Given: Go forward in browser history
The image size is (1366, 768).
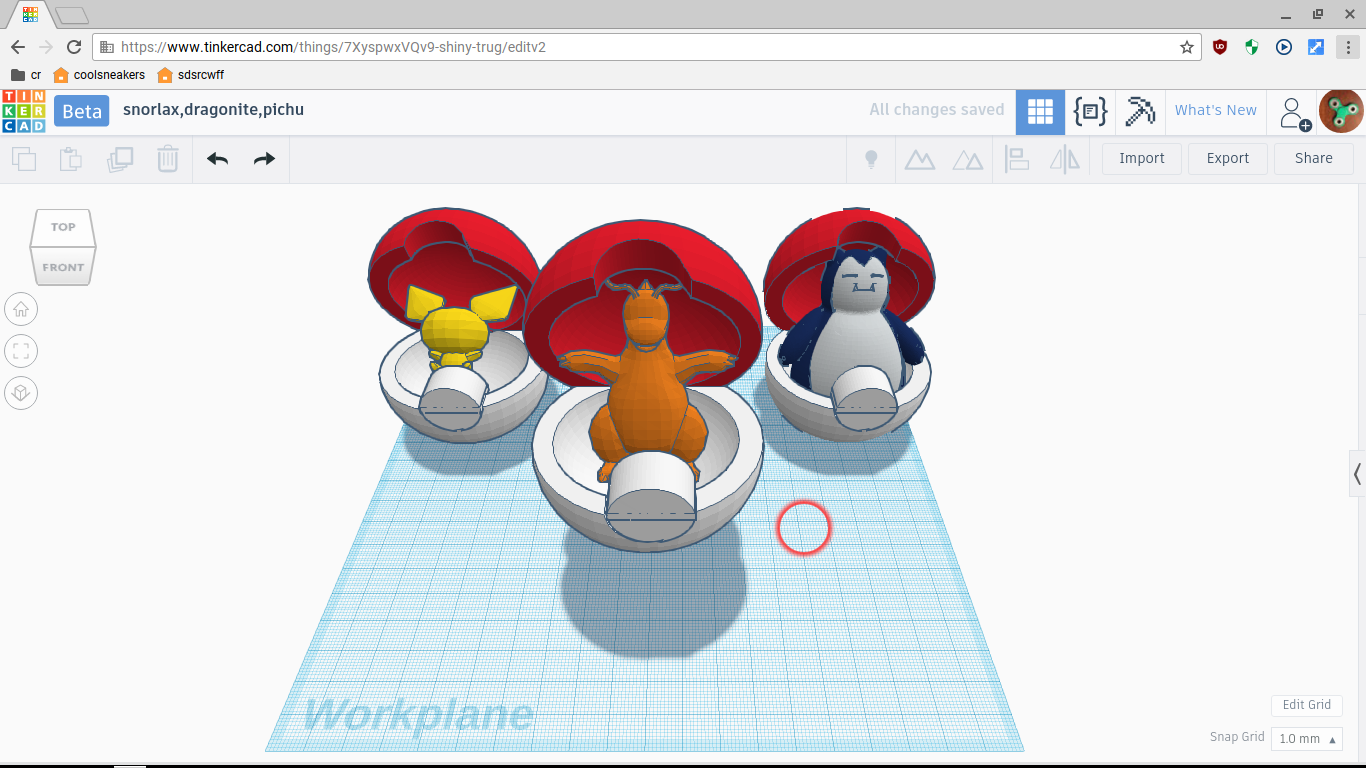Looking at the screenshot, I should 46,47.
